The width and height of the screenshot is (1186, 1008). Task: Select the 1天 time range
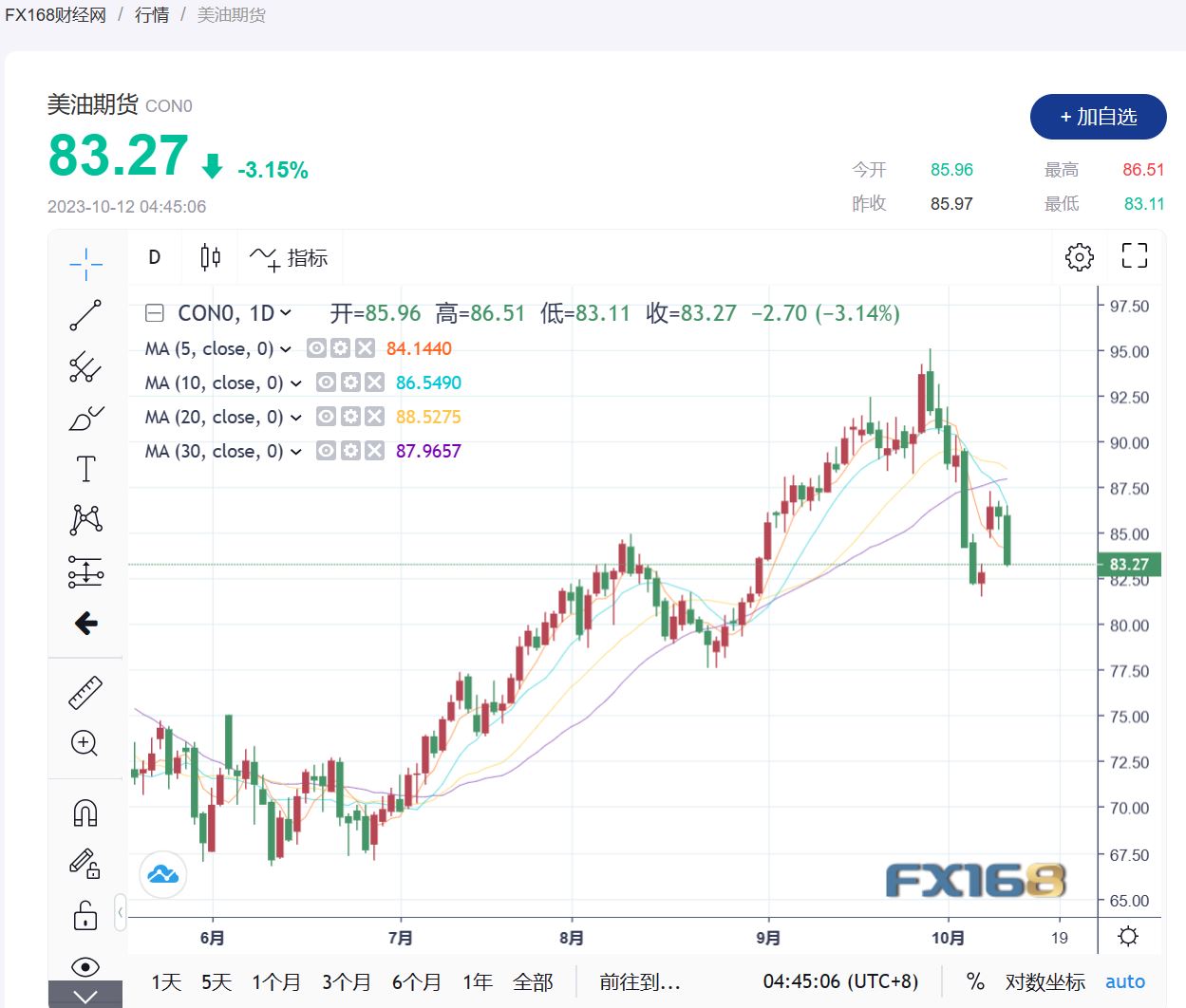[x=166, y=982]
